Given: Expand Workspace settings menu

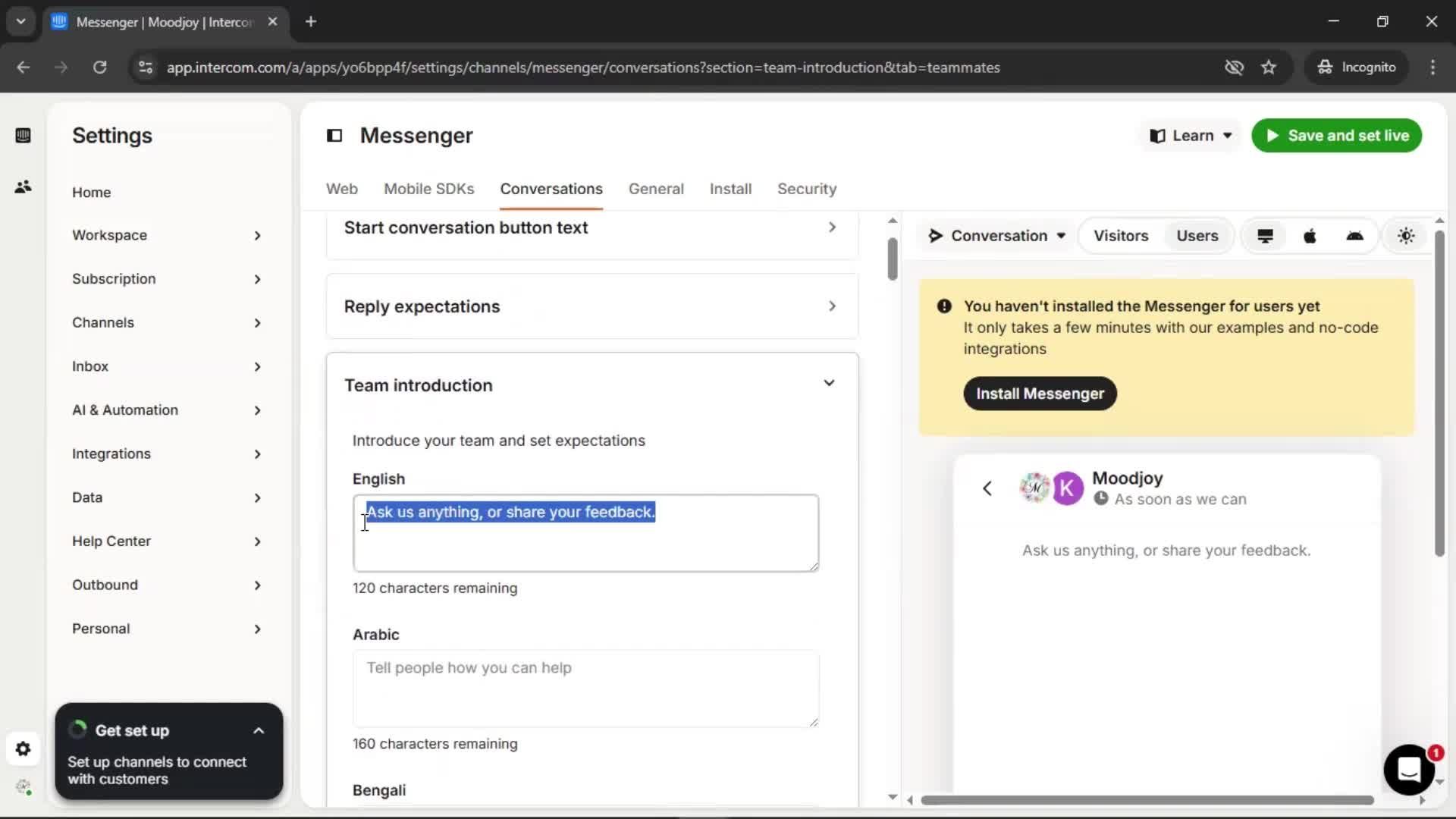Looking at the screenshot, I should click(x=166, y=236).
